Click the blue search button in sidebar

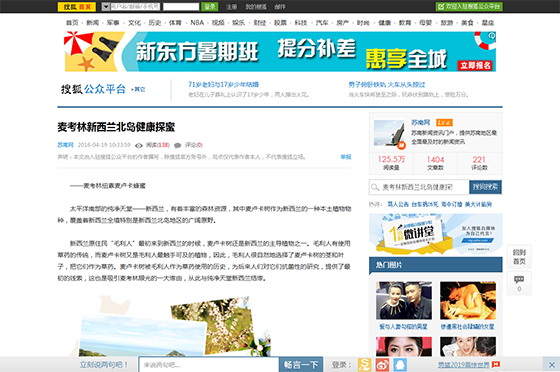pos(485,187)
